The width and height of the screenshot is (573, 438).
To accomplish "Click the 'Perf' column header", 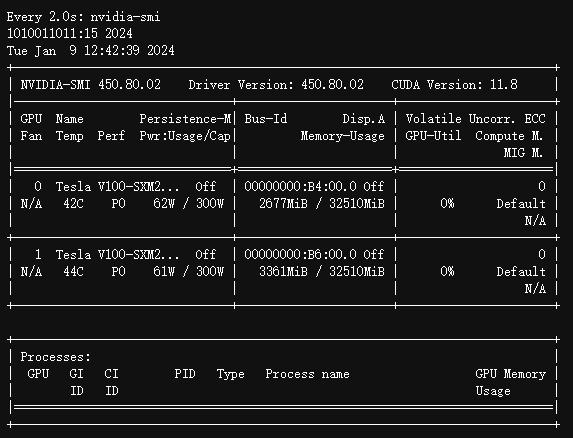I will (111, 136).
